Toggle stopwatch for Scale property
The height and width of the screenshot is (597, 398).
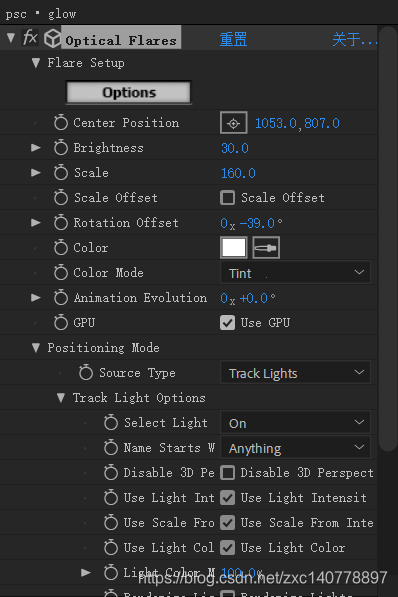click(x=61, y=173)
